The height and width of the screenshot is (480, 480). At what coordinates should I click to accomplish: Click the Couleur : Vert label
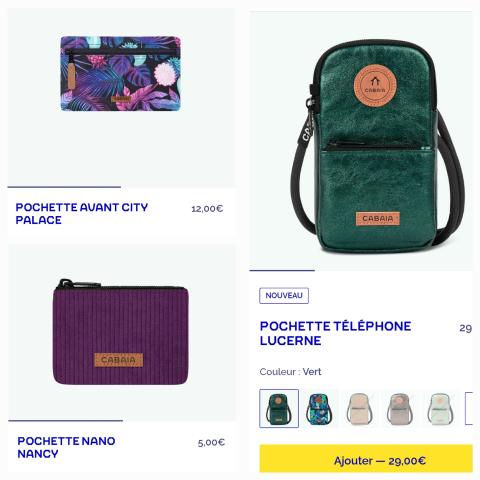(290, 372)
